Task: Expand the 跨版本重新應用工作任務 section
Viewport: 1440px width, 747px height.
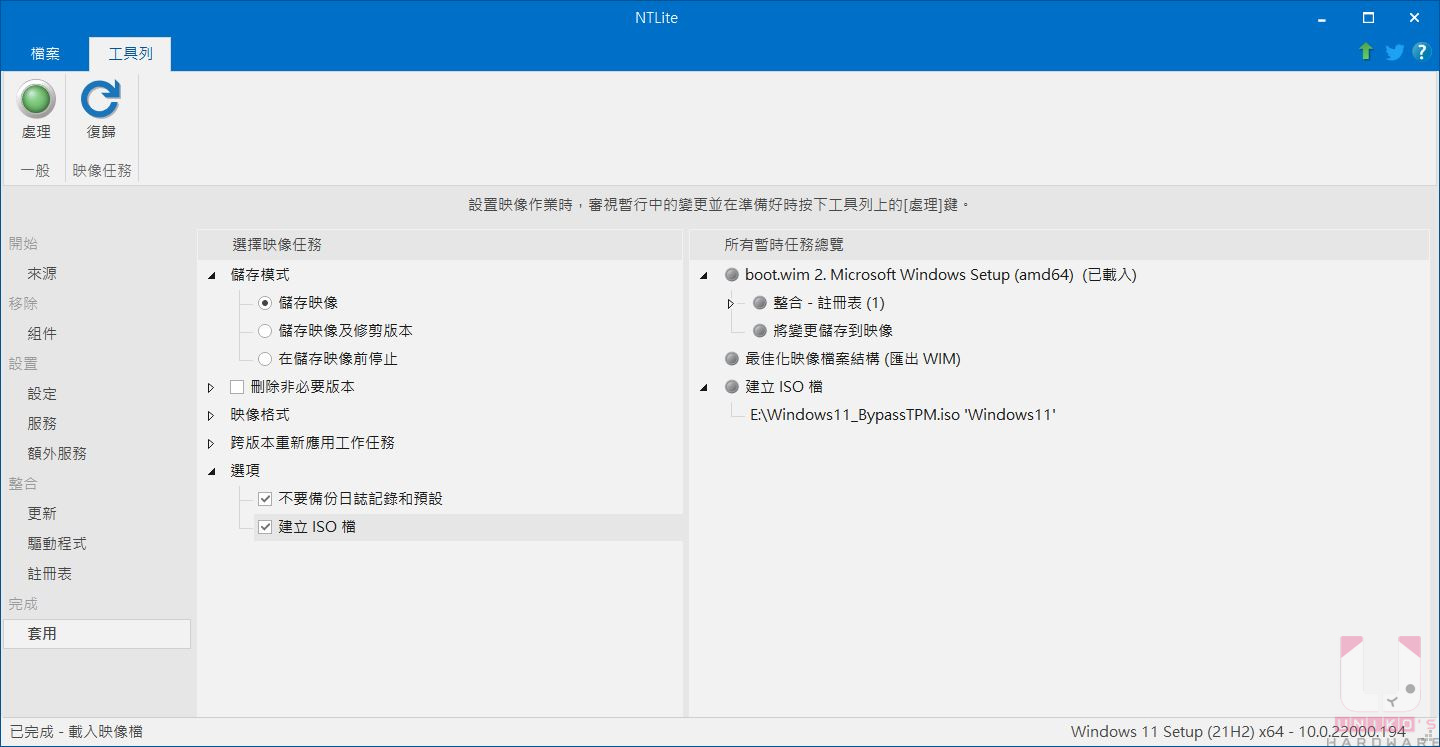Action: (211, 443)
